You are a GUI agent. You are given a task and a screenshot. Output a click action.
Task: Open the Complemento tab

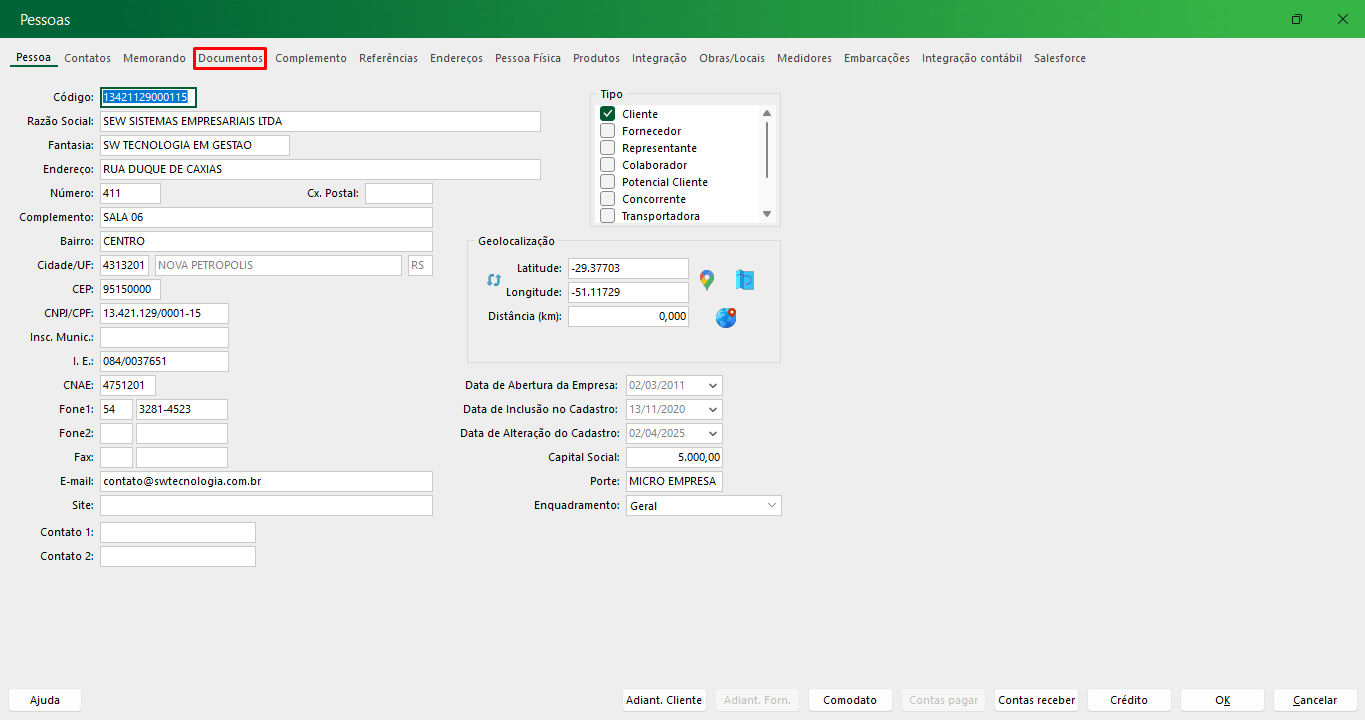click(311, 58)
